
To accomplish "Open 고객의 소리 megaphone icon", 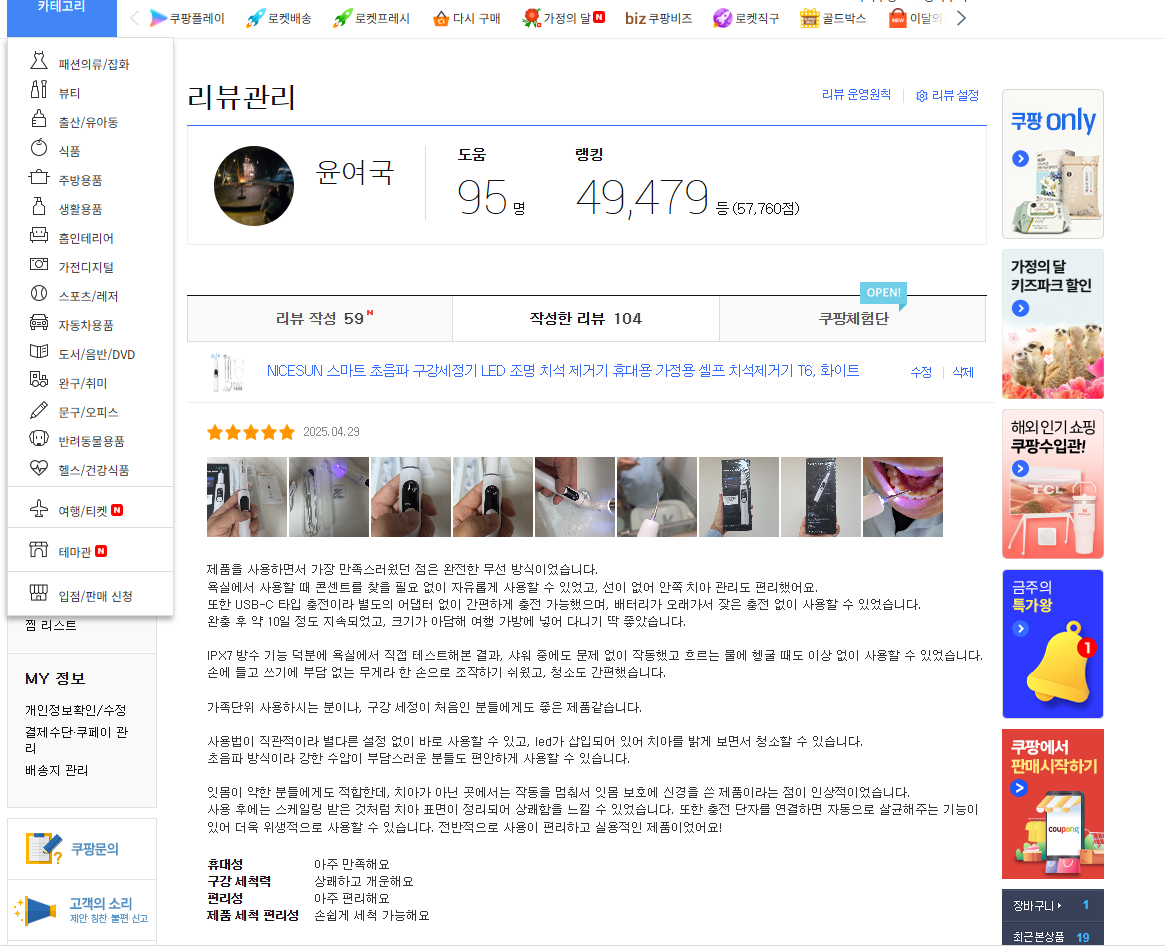I will click(x=36, y=910).
